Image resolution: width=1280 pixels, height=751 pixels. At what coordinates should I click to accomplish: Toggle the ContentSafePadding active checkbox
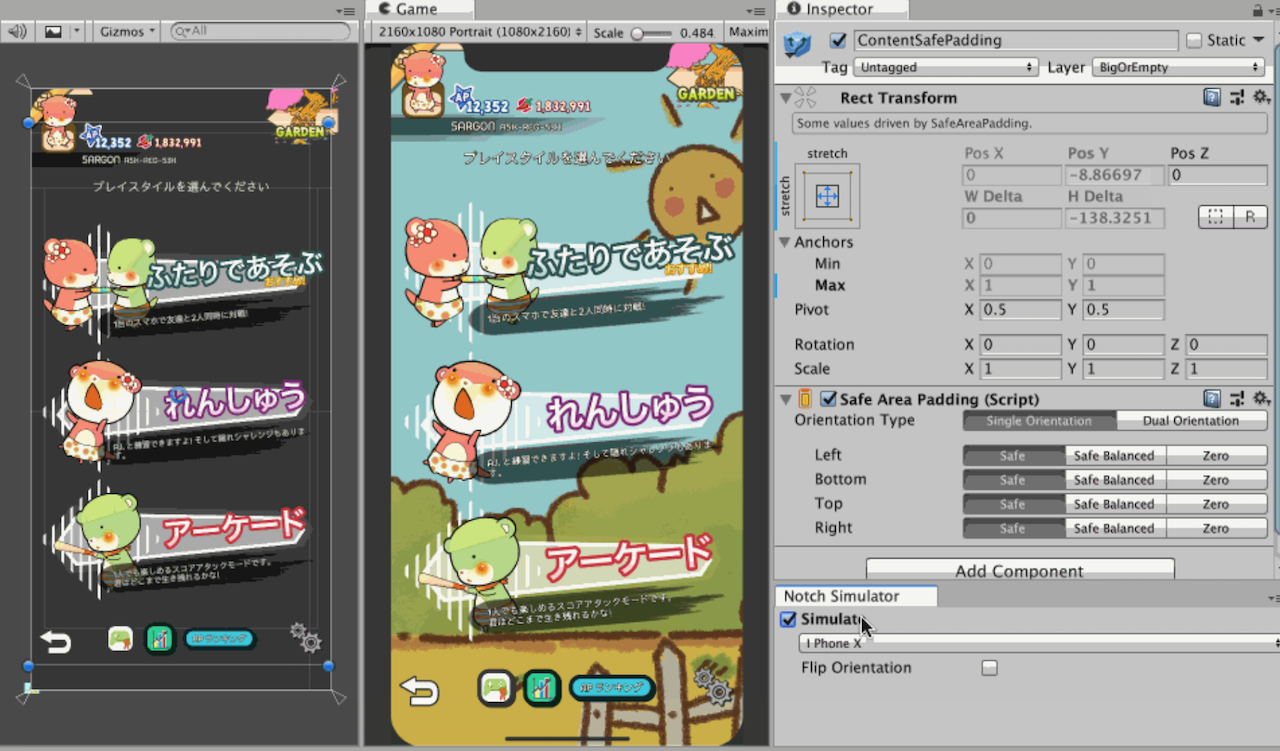click(838, 41)
